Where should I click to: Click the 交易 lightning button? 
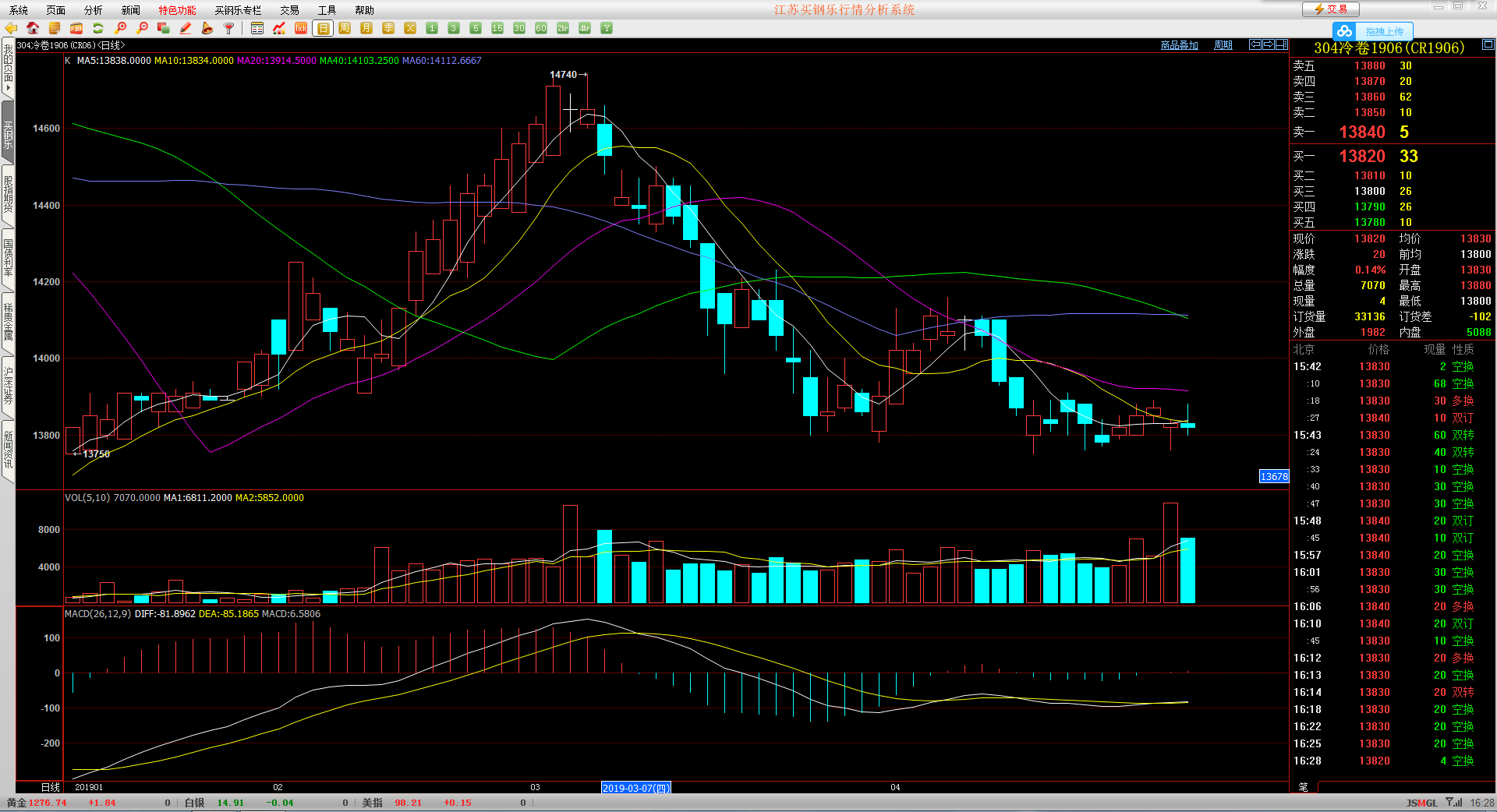1330,9
